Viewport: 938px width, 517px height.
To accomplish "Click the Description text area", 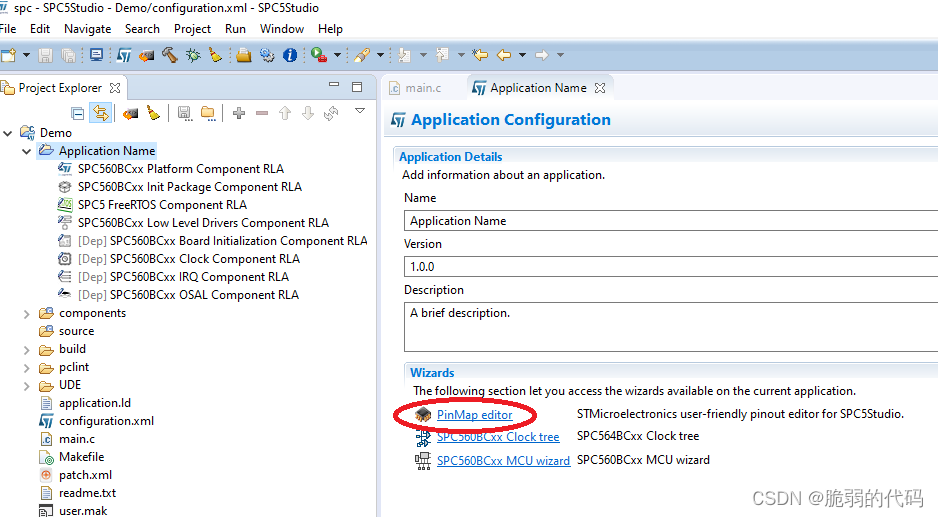I will 671,327.
